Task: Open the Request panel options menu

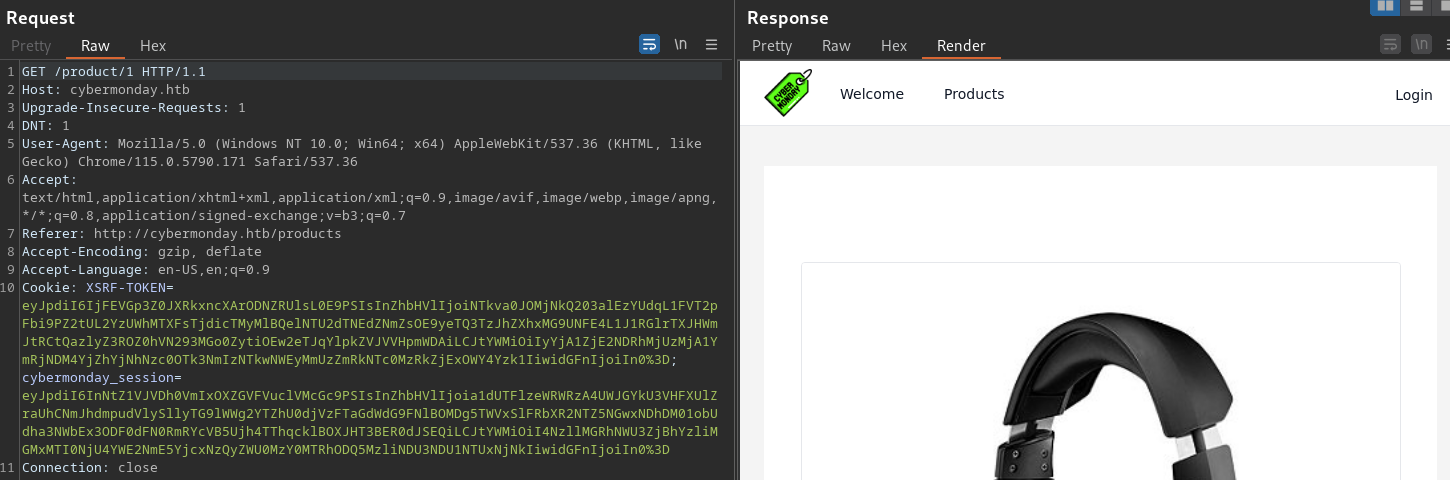Action: point(712,44)
